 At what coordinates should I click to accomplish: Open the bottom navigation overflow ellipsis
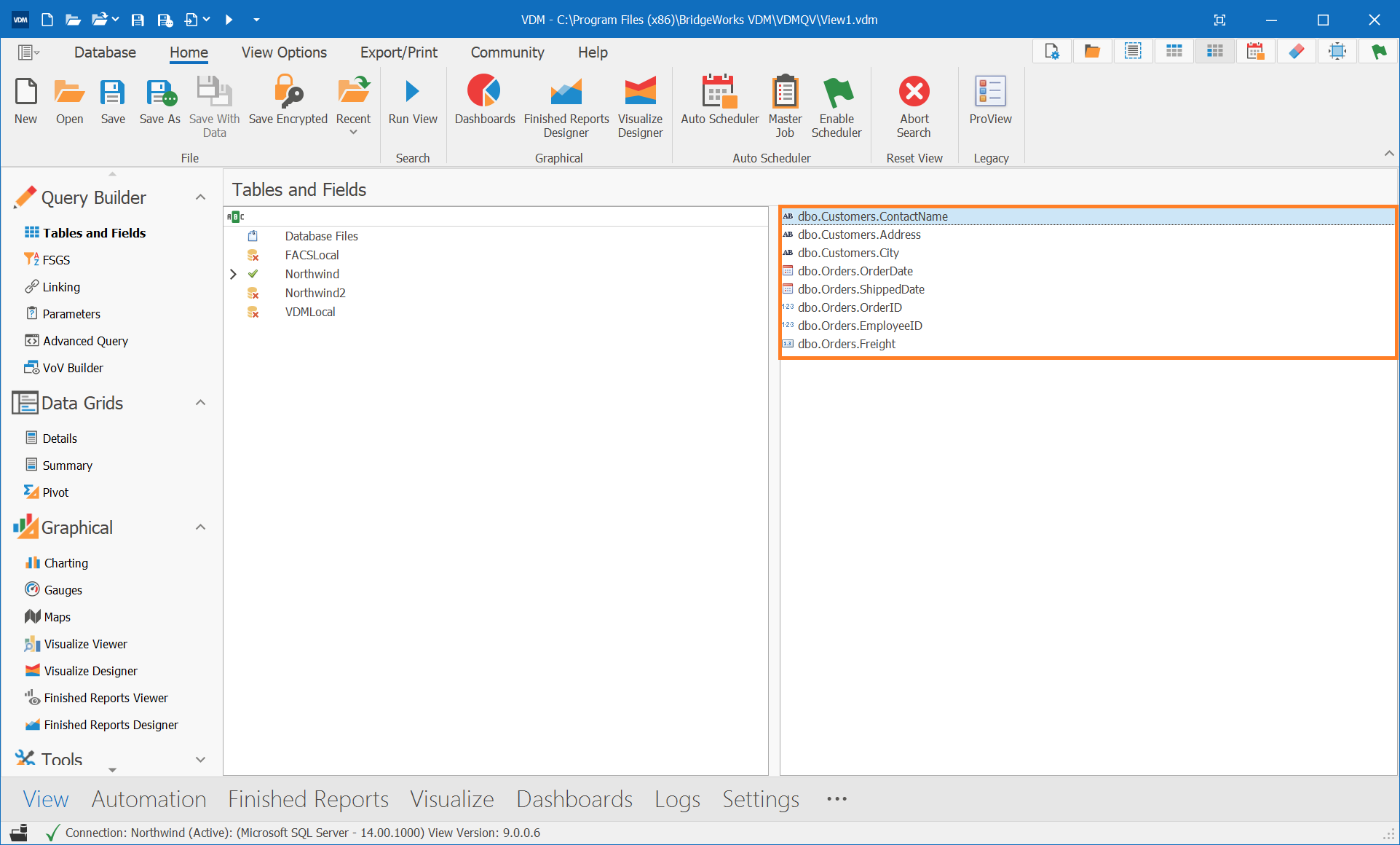837,799
